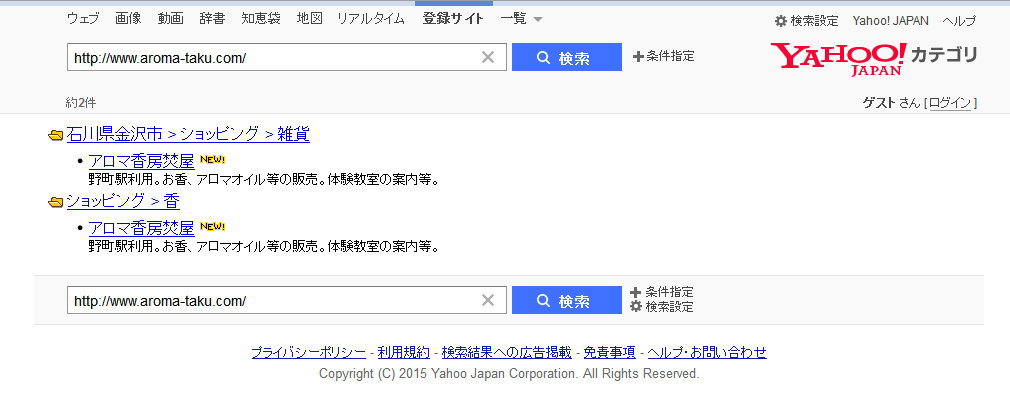Open top 条件指定 plus option
The width and height of the screenshot is (1010, 420).
663,57
